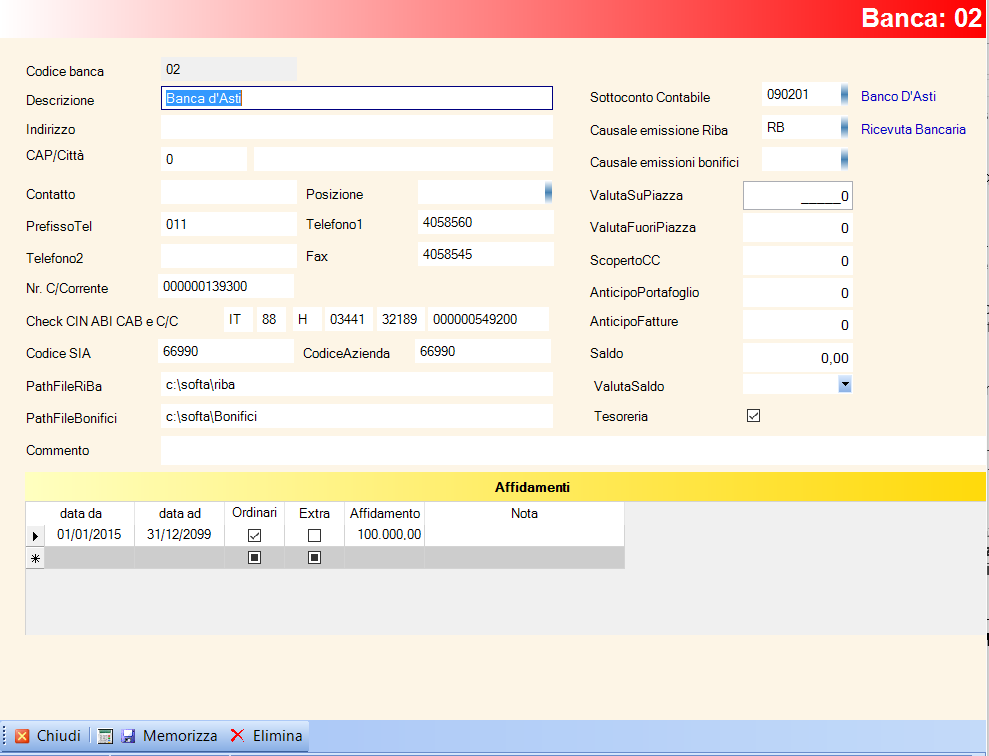Image resolution: width=989 pixels, height=756 pixels.
Task: Click the Extra column header
Action: click(x=314, y=513)
